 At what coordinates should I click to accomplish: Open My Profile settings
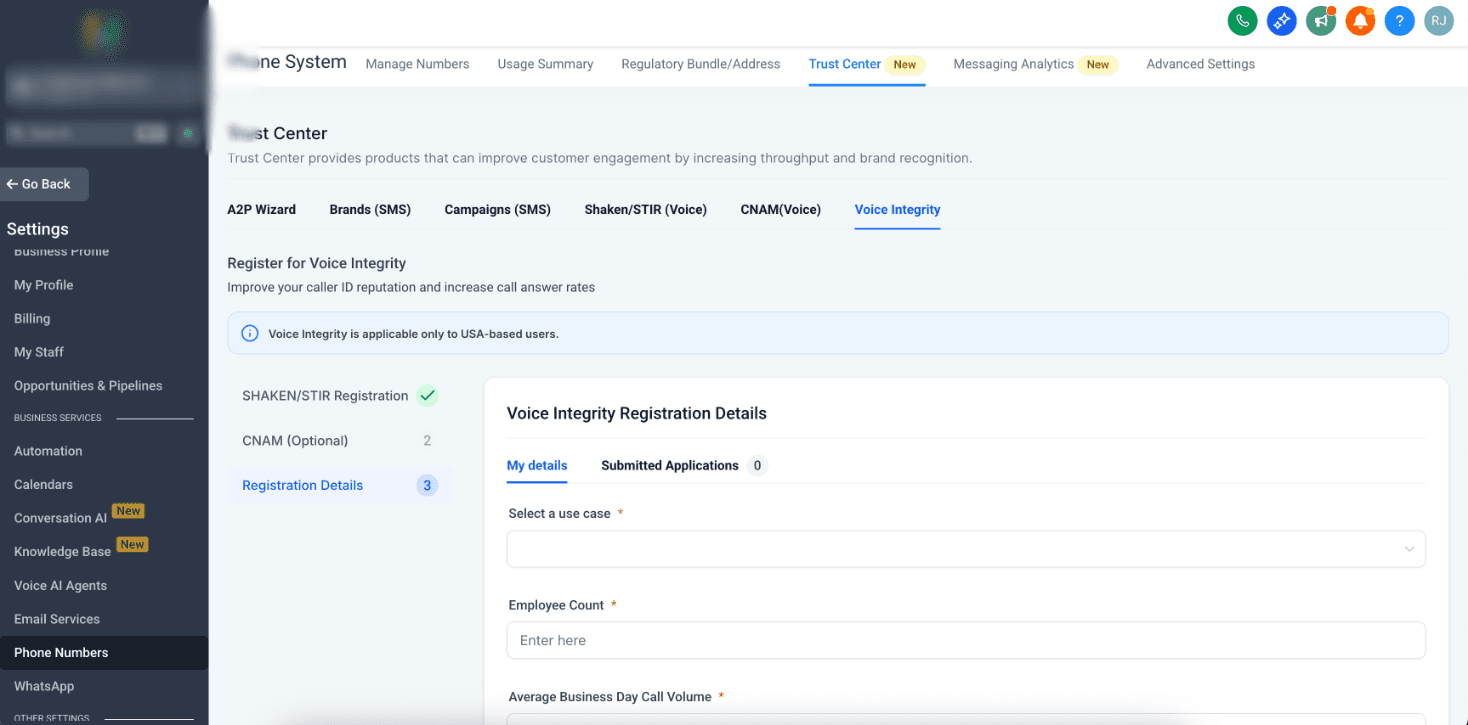coord(43,285)
